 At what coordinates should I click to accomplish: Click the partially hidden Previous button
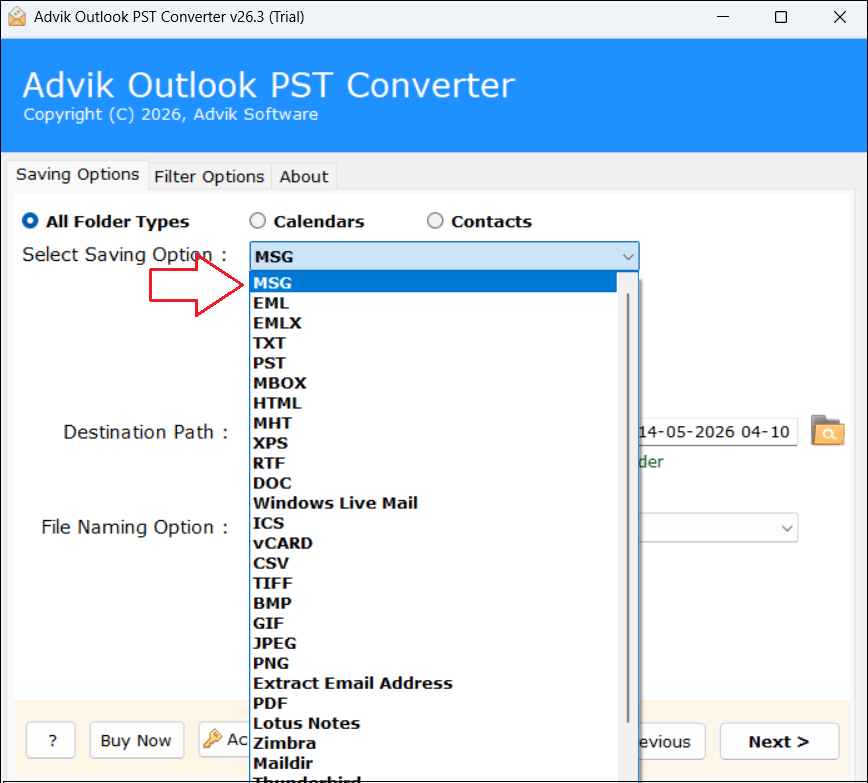click(x=671, y=741)
